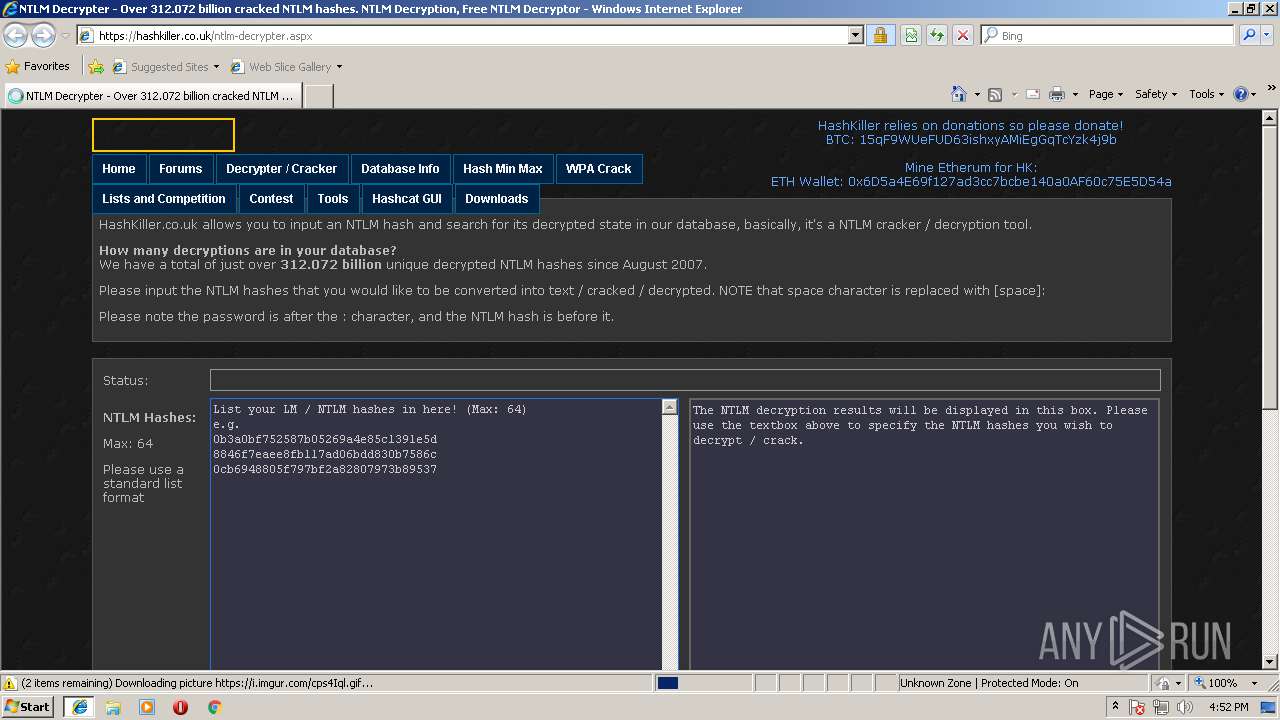Open the WPA Crack nav item
Image resolution: width=1280 pixels, height=720 pixels.
[599, 169]
